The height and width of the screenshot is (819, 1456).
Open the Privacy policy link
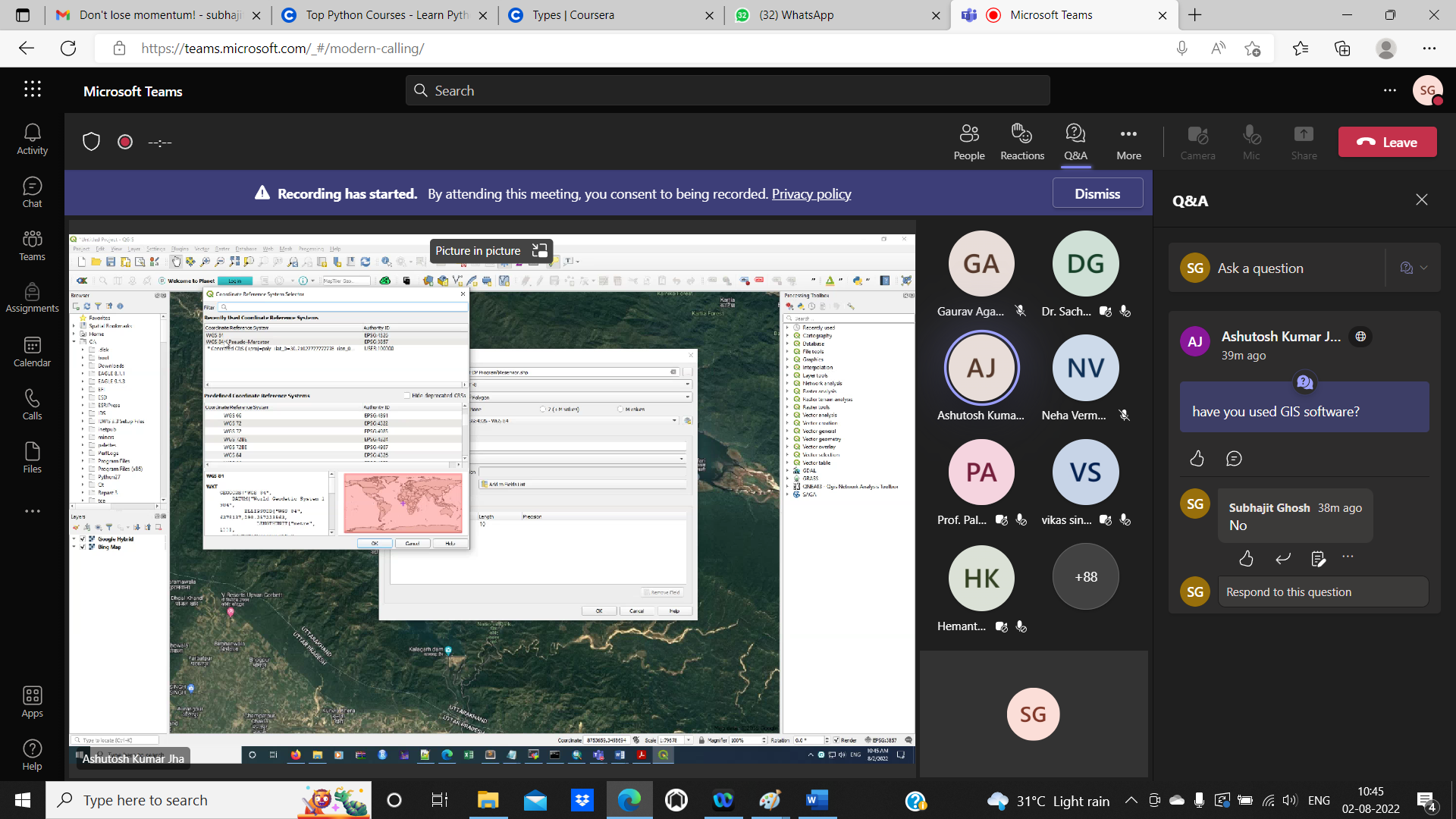811,194
